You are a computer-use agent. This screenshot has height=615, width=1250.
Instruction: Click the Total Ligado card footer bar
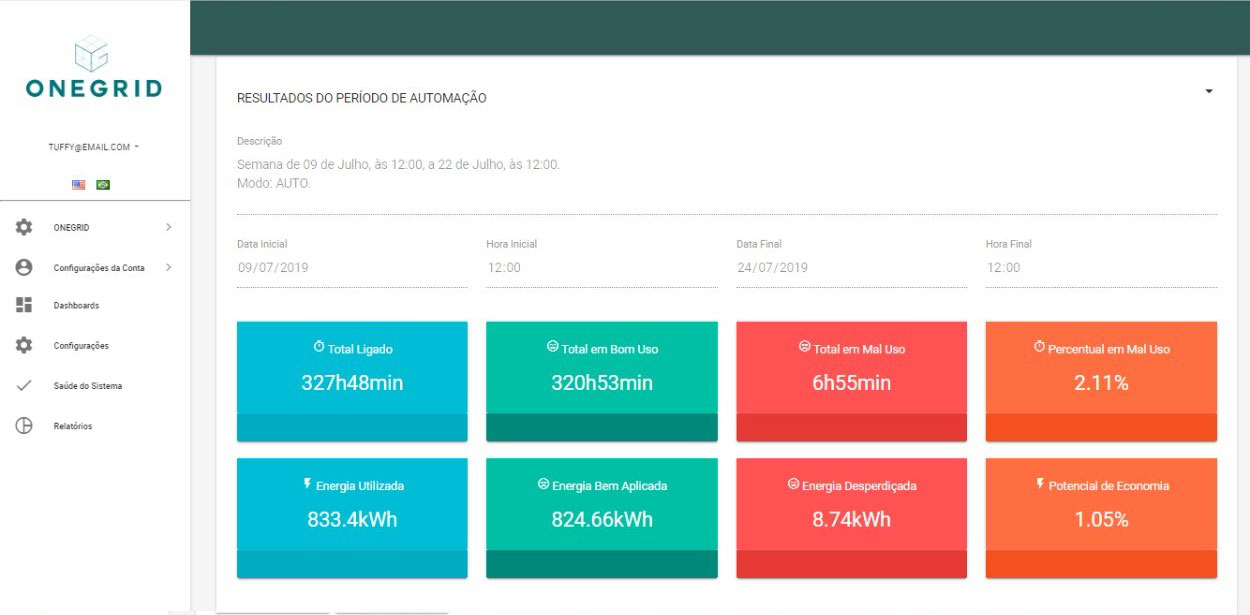352,427
